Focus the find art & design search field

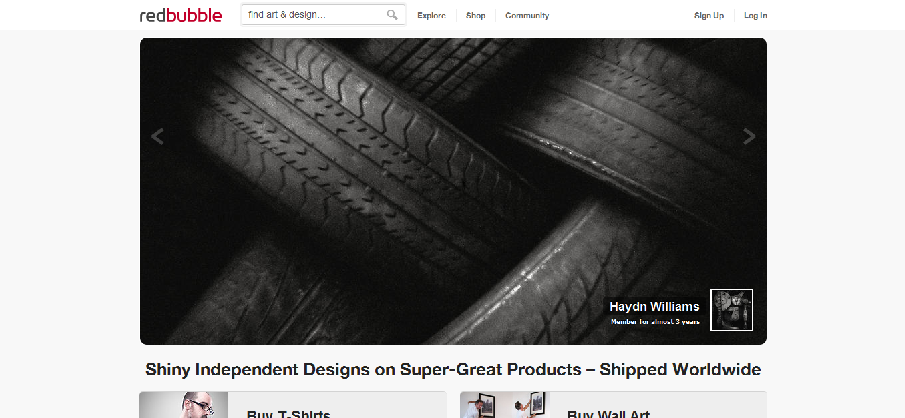click(x=314, y=15)
